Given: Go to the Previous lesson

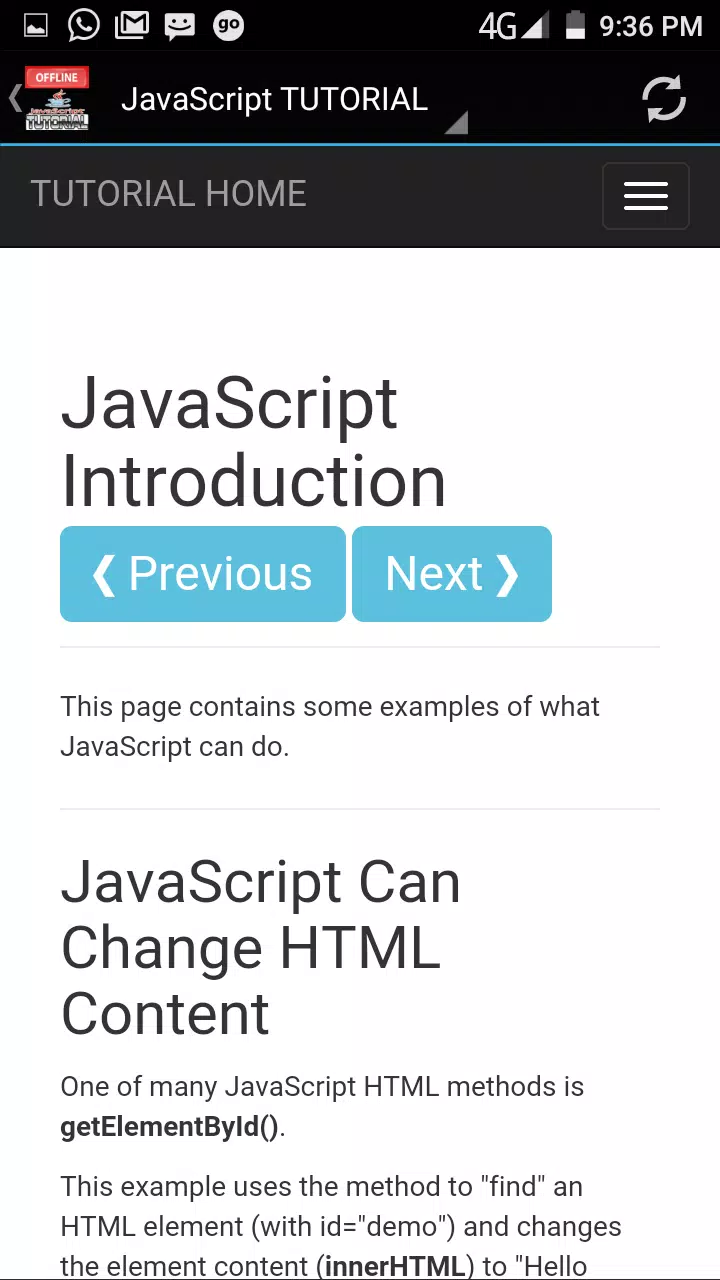Looking at the screenshot, I should point(203,574).
